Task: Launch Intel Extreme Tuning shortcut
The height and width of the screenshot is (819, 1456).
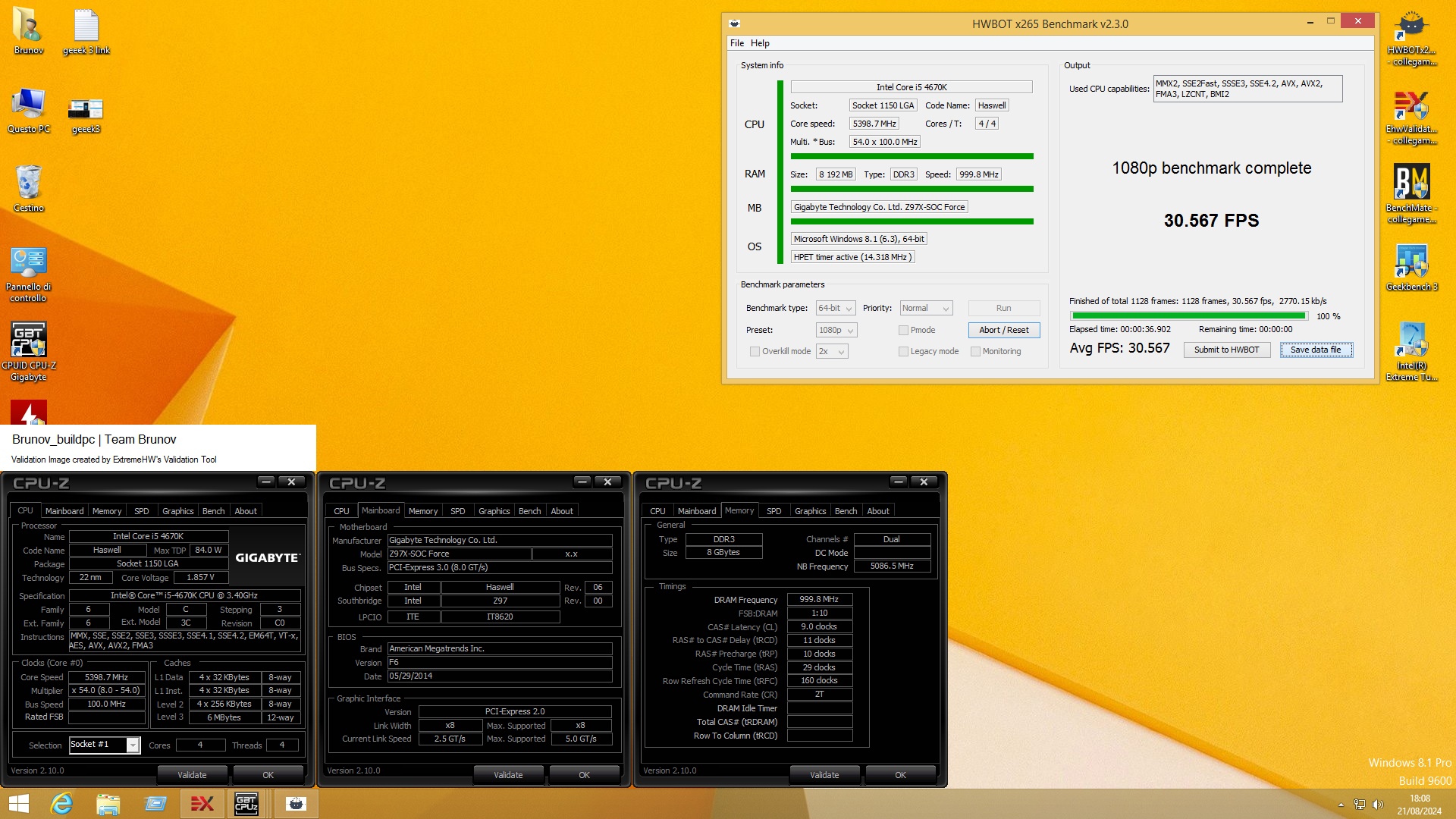Action: tap(1411, 352)
